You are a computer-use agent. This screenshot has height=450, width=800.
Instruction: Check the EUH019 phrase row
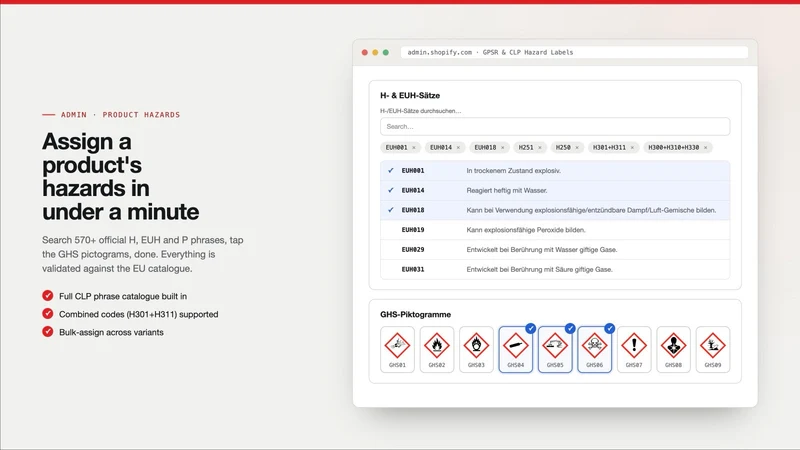(x=555, y=230)
